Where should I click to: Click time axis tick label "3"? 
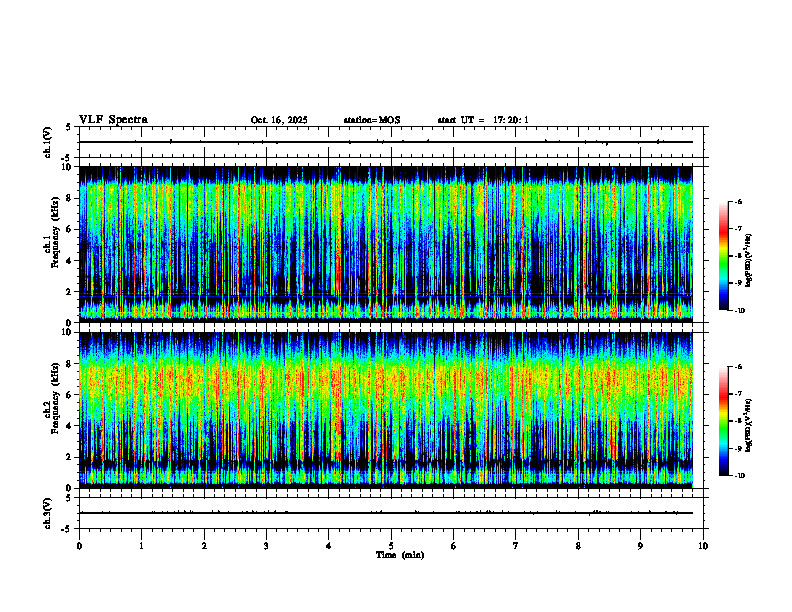266,546
